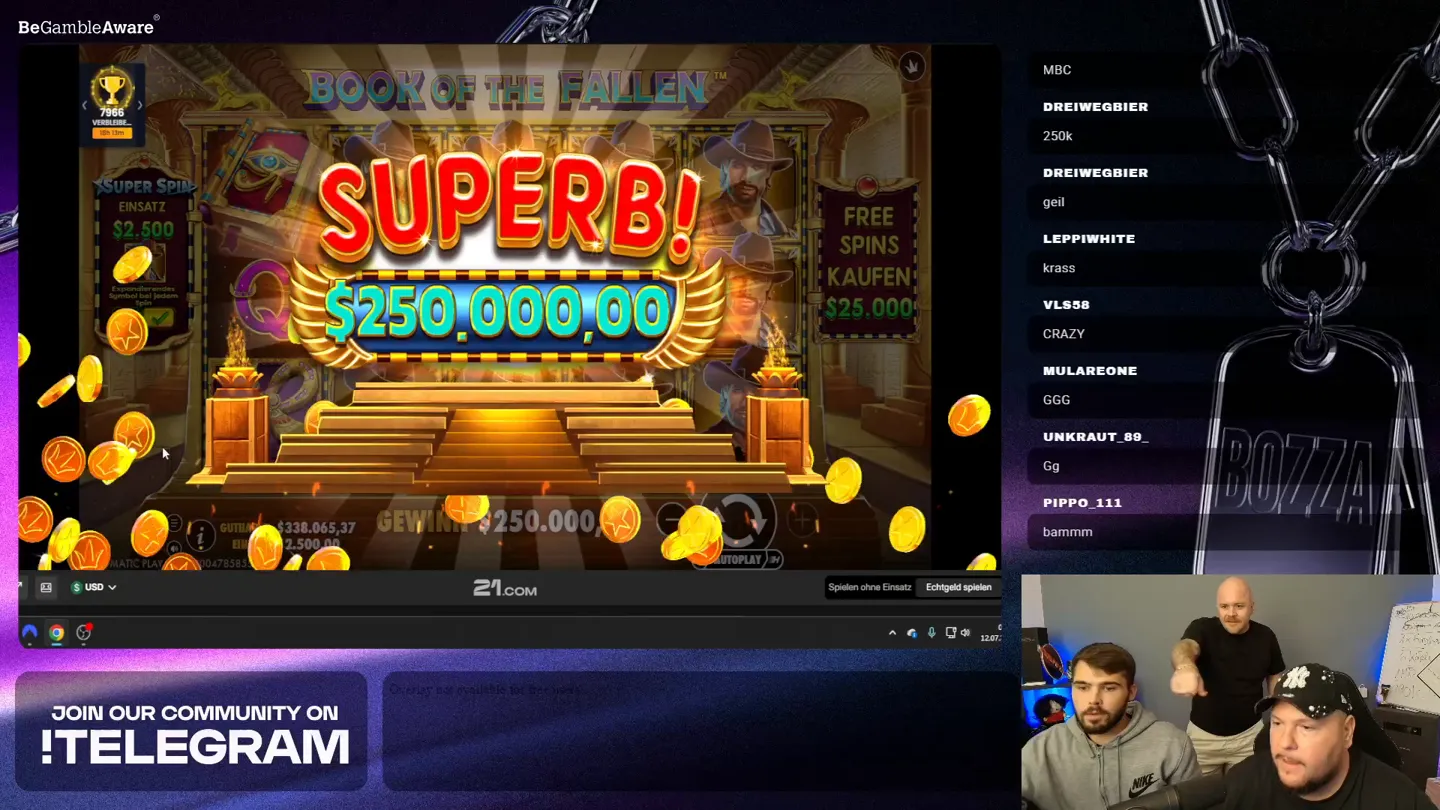1440x810 pixels.
Task: Go to previous tournament with left arrow
Action: click(x=85, y=105)
